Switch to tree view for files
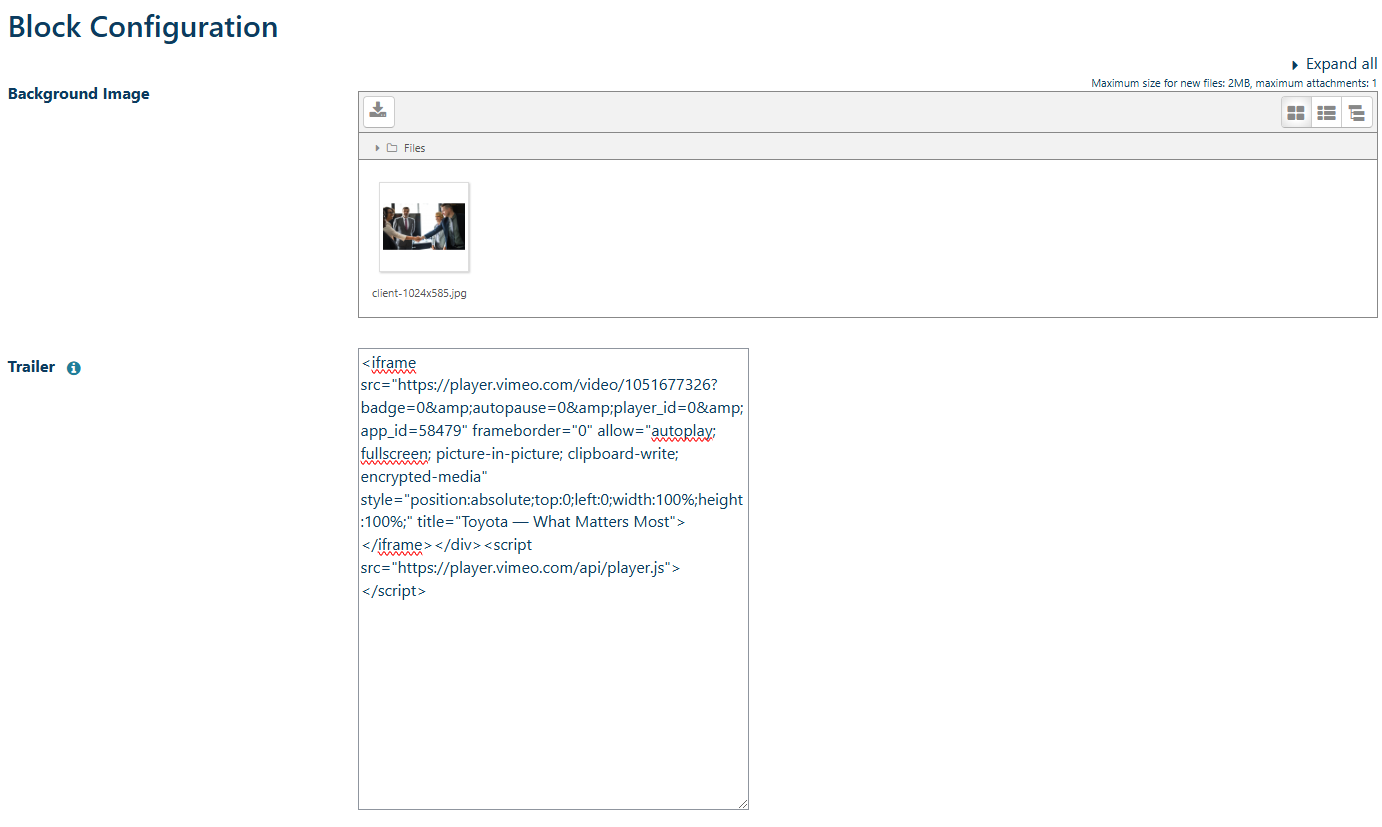1382x827 pixels. (1357, 111)
